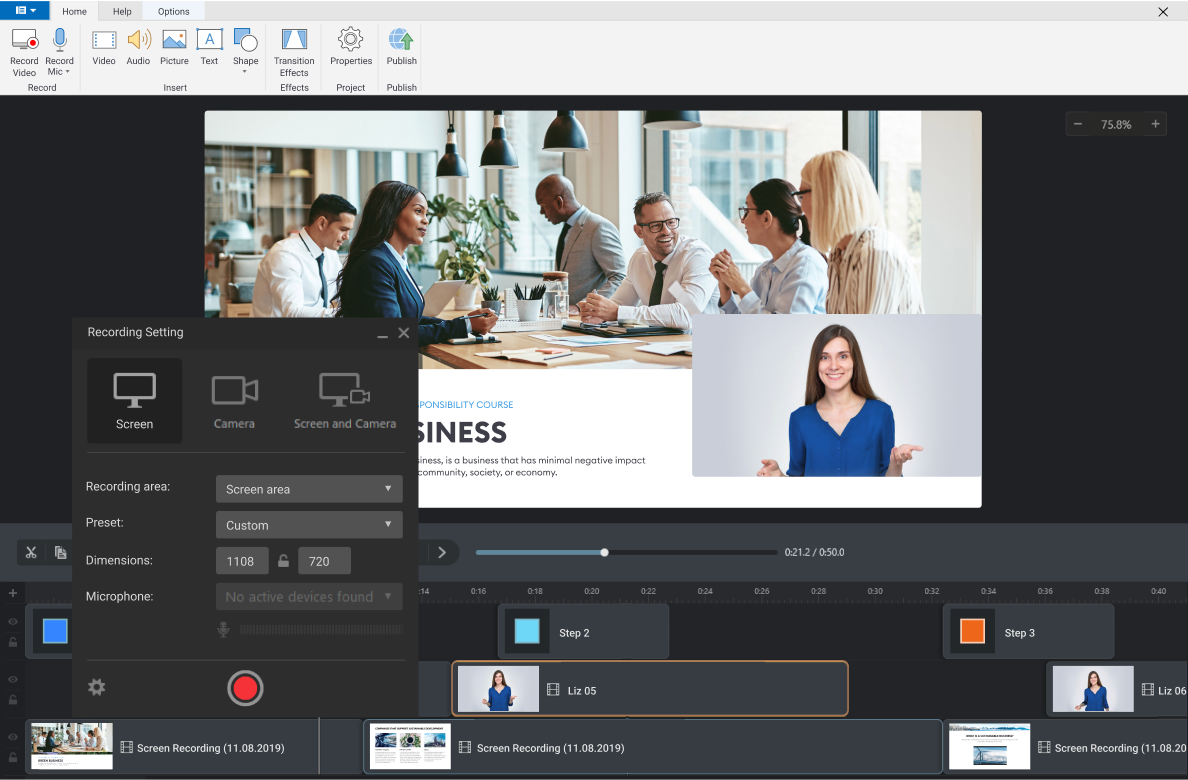This screenshot has height=780, width=1188.
Task: Move the playback position slider handle
Action: [x=604, y=552]
